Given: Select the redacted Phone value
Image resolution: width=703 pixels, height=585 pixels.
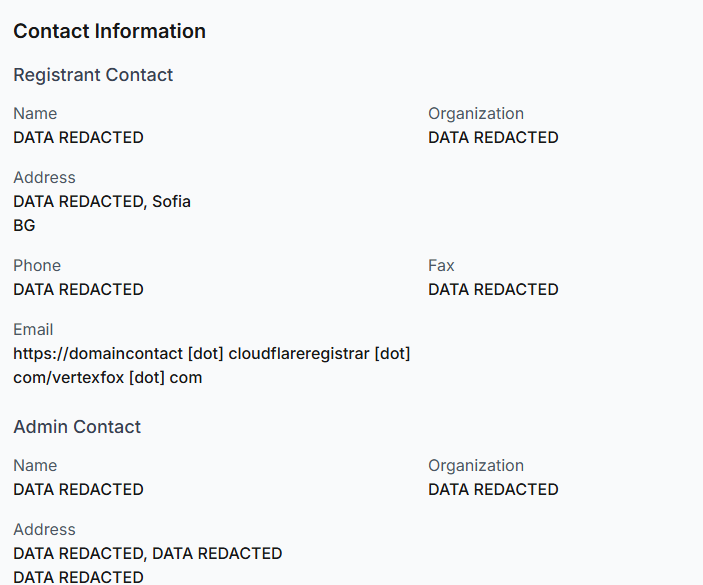Looking at the screenshot, I should point(78,289).
